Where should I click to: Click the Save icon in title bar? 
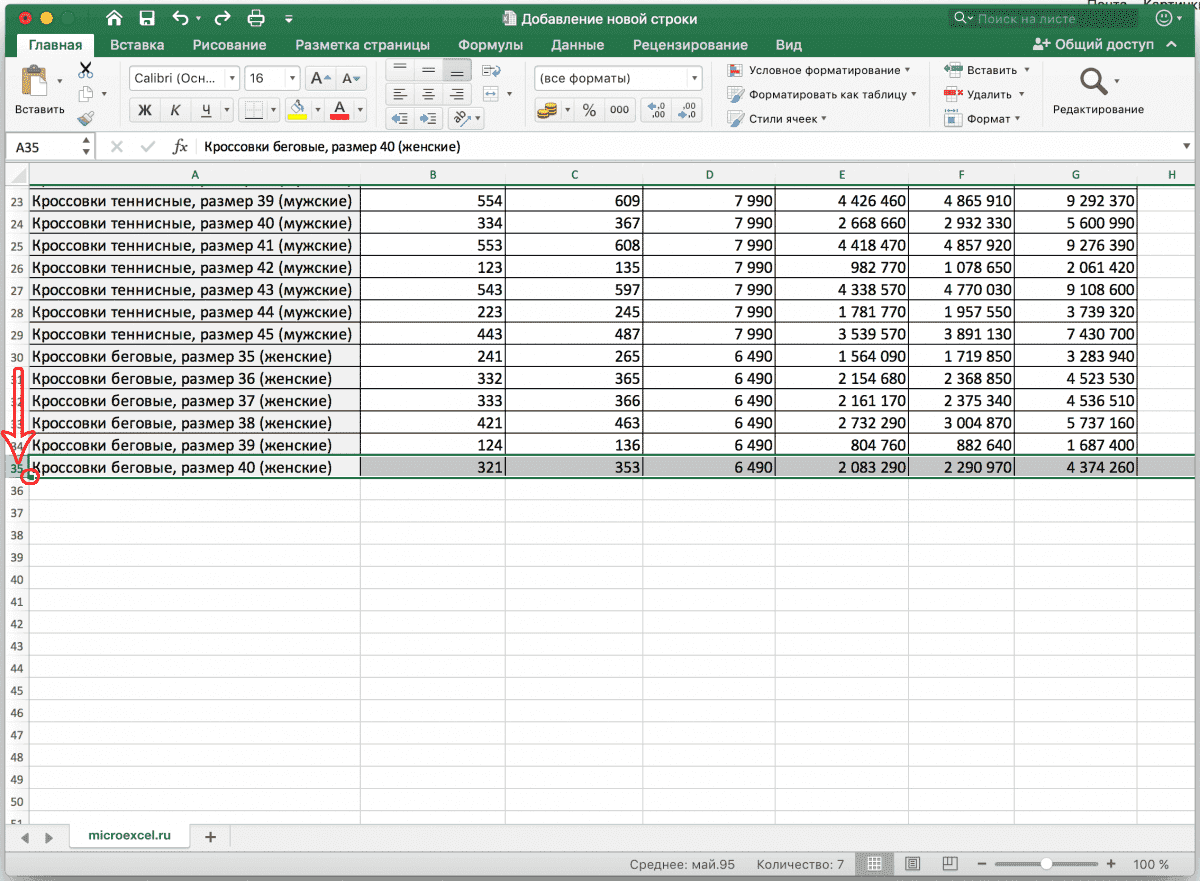(147, 18)
